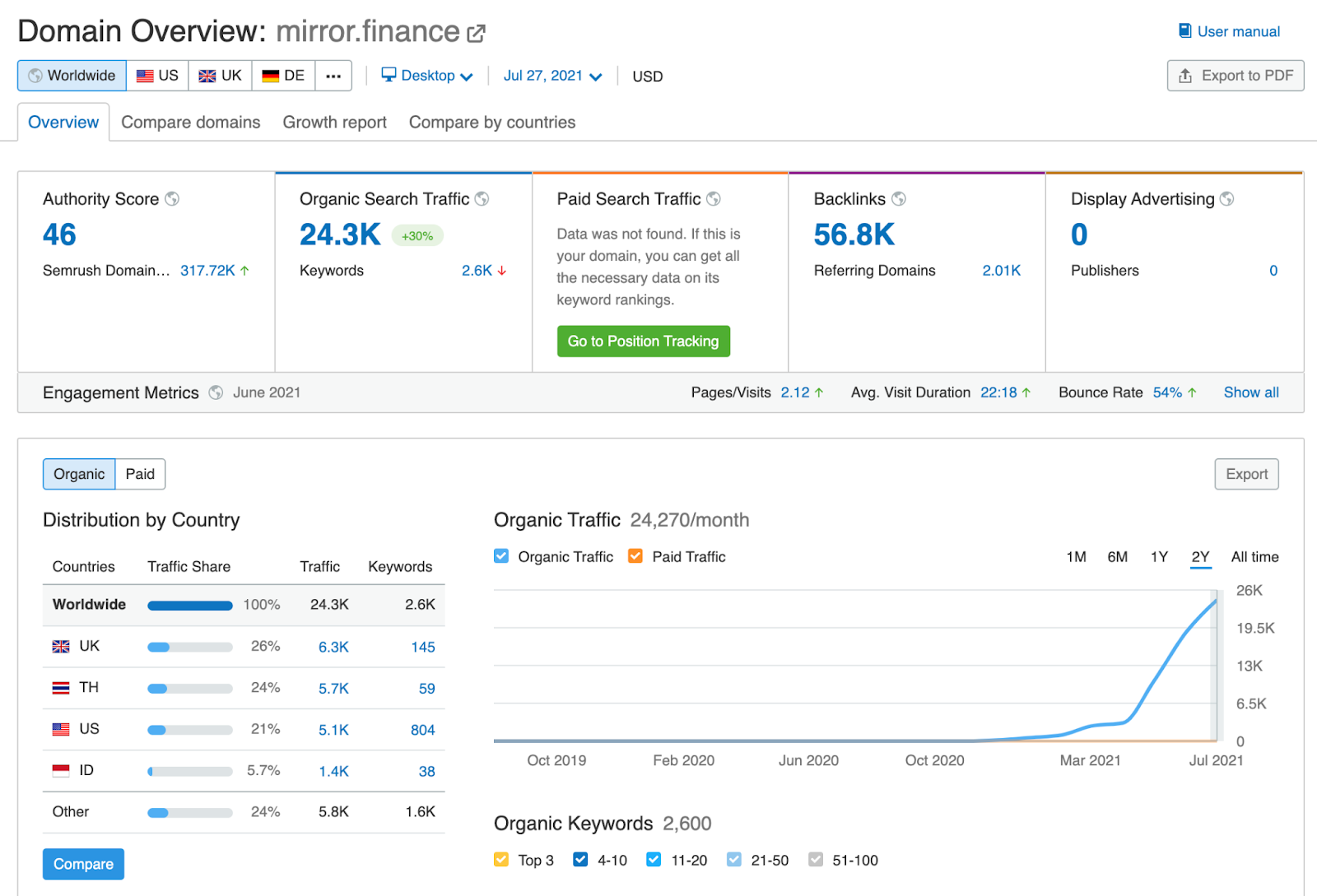1317x896 pixels.
Task: Click globe icon beside Engagement Metrics
Action: click(216, 392)
